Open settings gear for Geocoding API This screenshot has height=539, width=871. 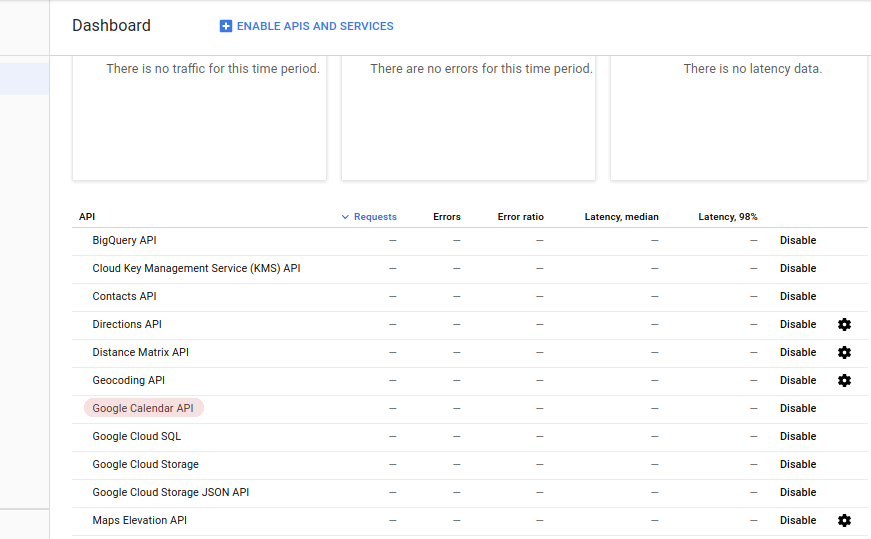[x=844, y=381]
